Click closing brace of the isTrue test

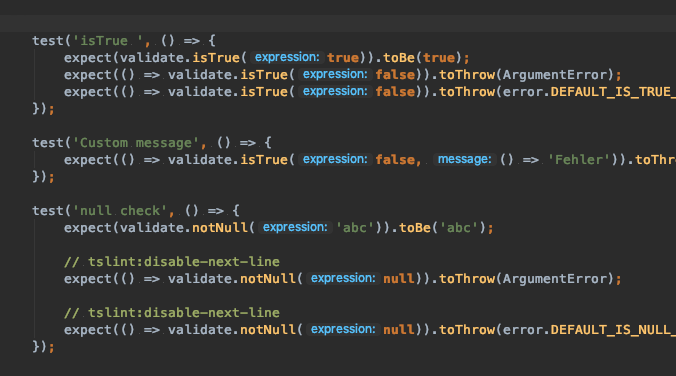tap(36, 109)
